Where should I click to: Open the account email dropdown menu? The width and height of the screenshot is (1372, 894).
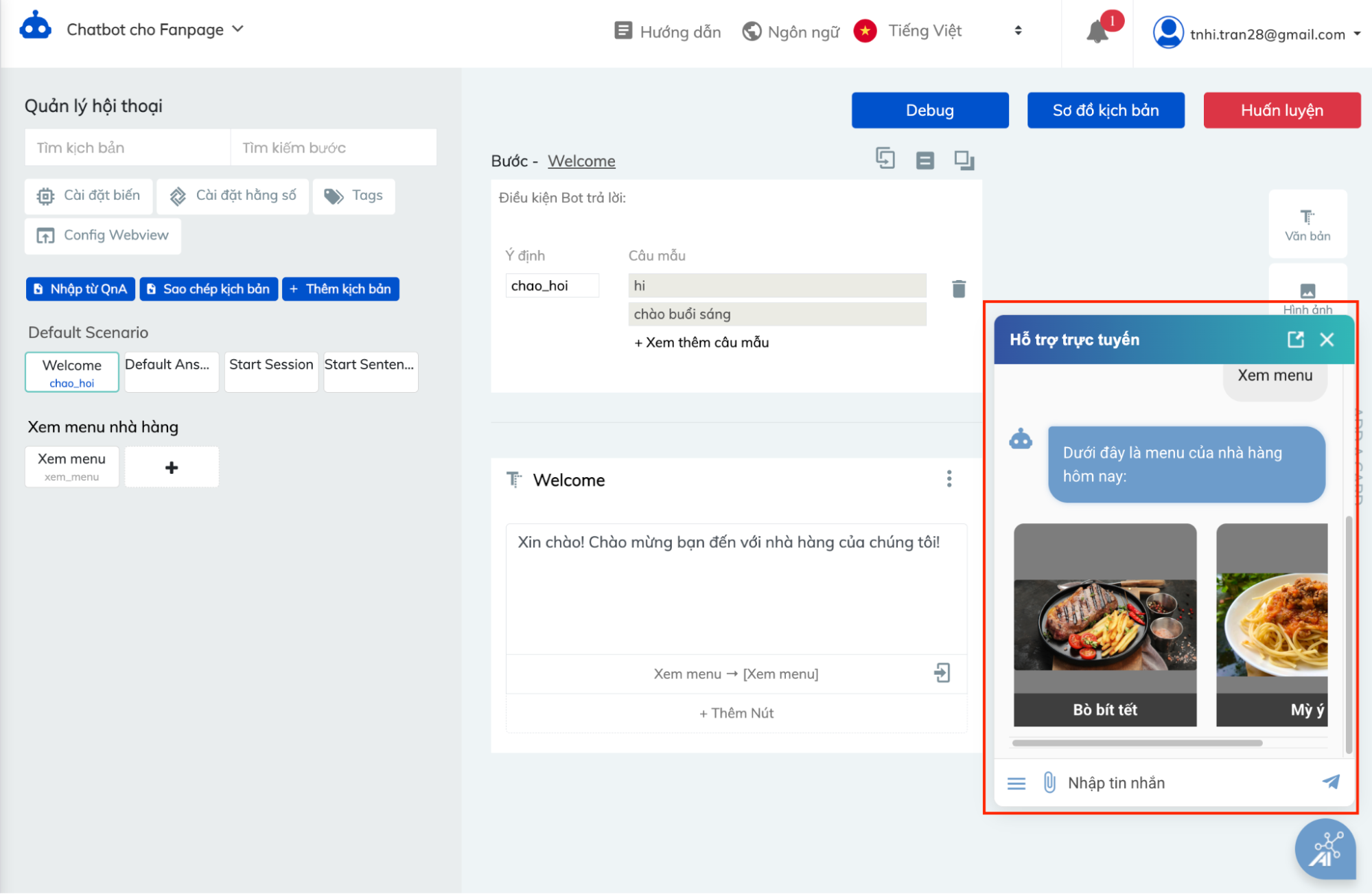click(1266, 34)
